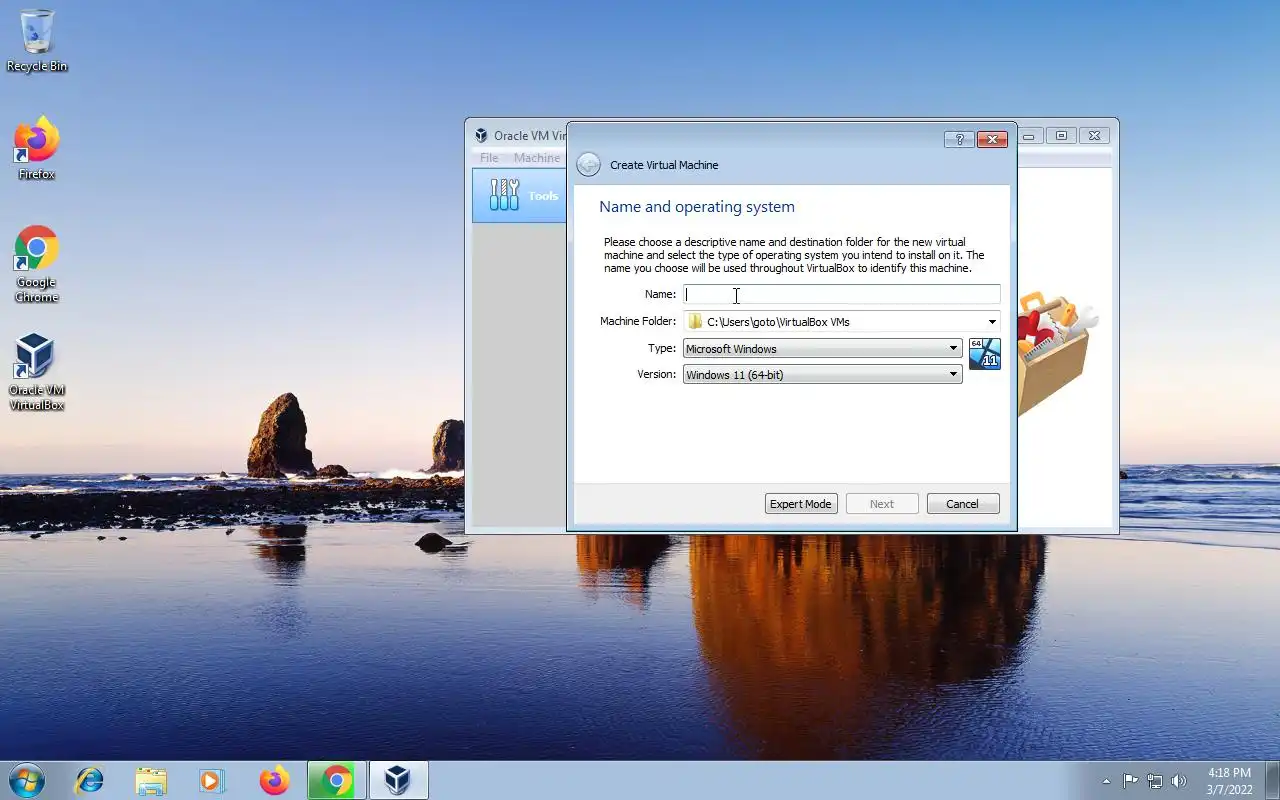Close the Create Virtual Machine dialog
The width and height of the screenshot is (1280, 800).
992,139
